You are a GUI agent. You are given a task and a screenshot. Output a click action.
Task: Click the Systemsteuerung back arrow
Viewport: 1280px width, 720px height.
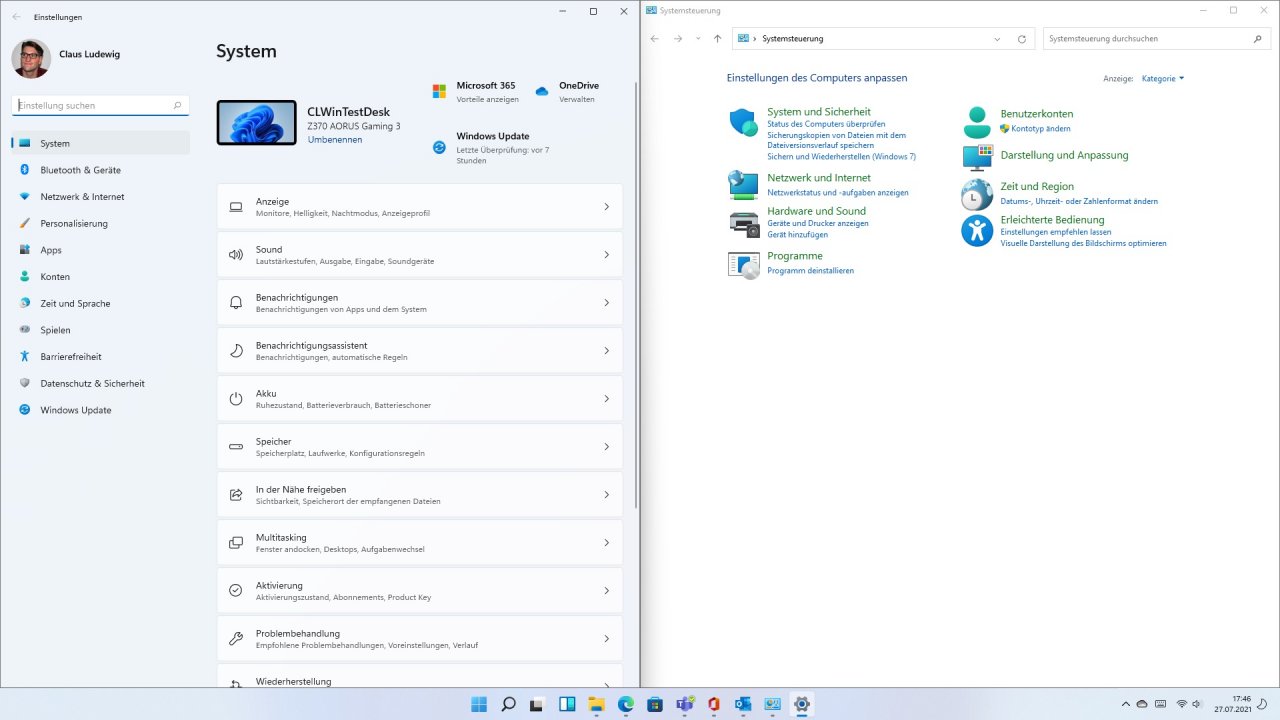tap(654, 39)
